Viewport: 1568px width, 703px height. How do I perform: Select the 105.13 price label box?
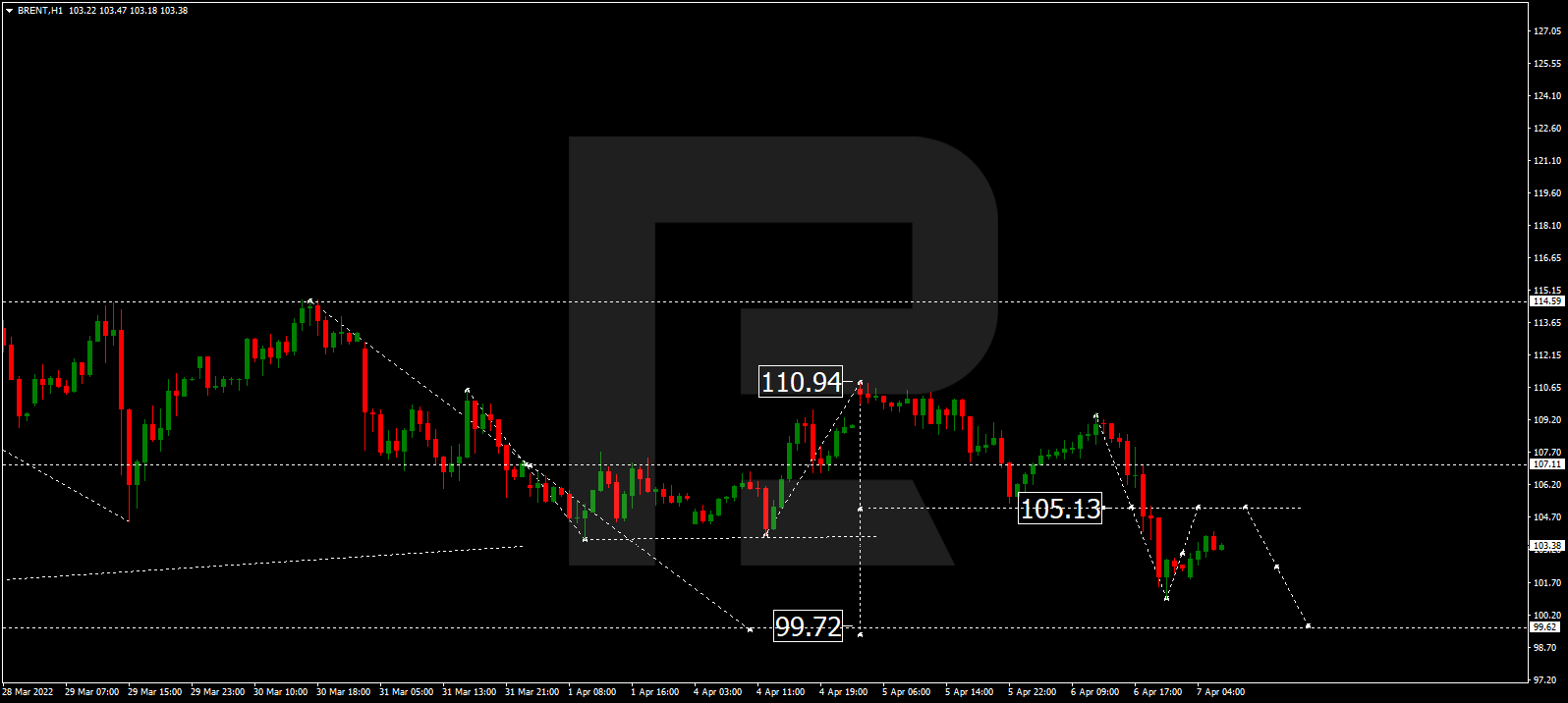[1060, 509]
